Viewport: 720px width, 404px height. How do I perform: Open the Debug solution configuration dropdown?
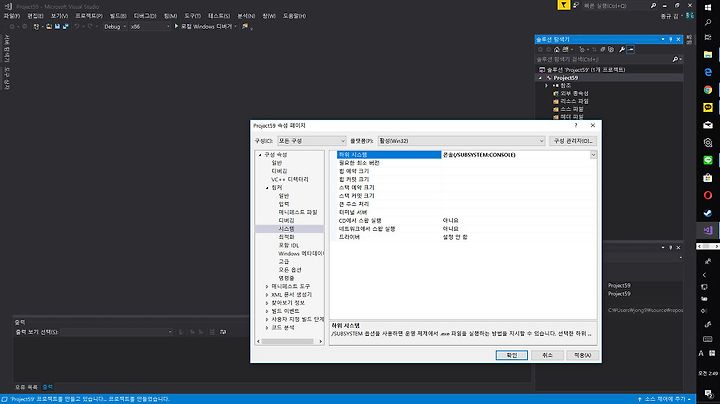(x=114, y=27)
